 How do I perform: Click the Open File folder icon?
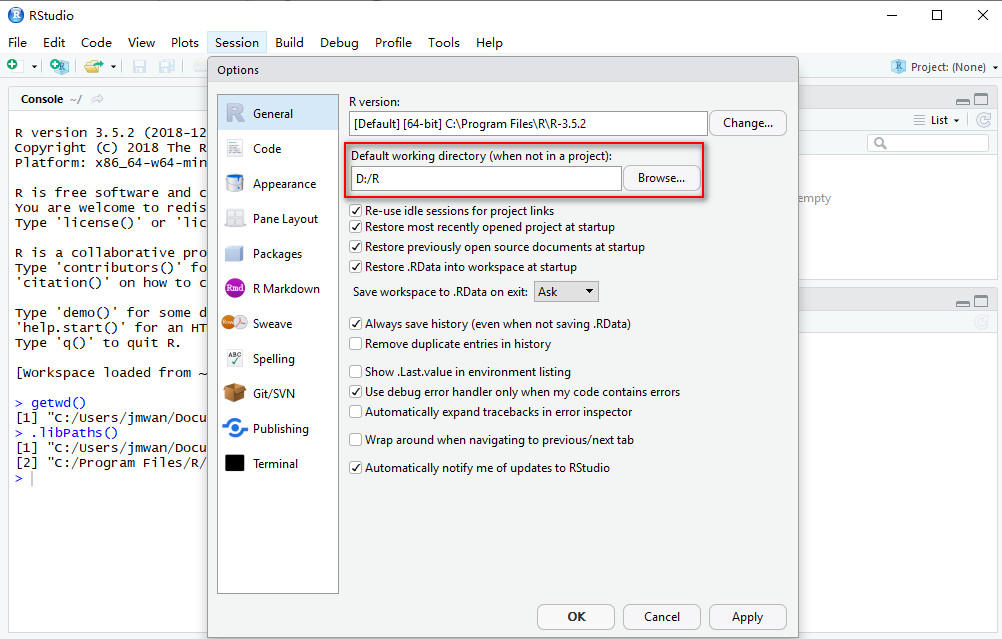[x=93, y=66]
